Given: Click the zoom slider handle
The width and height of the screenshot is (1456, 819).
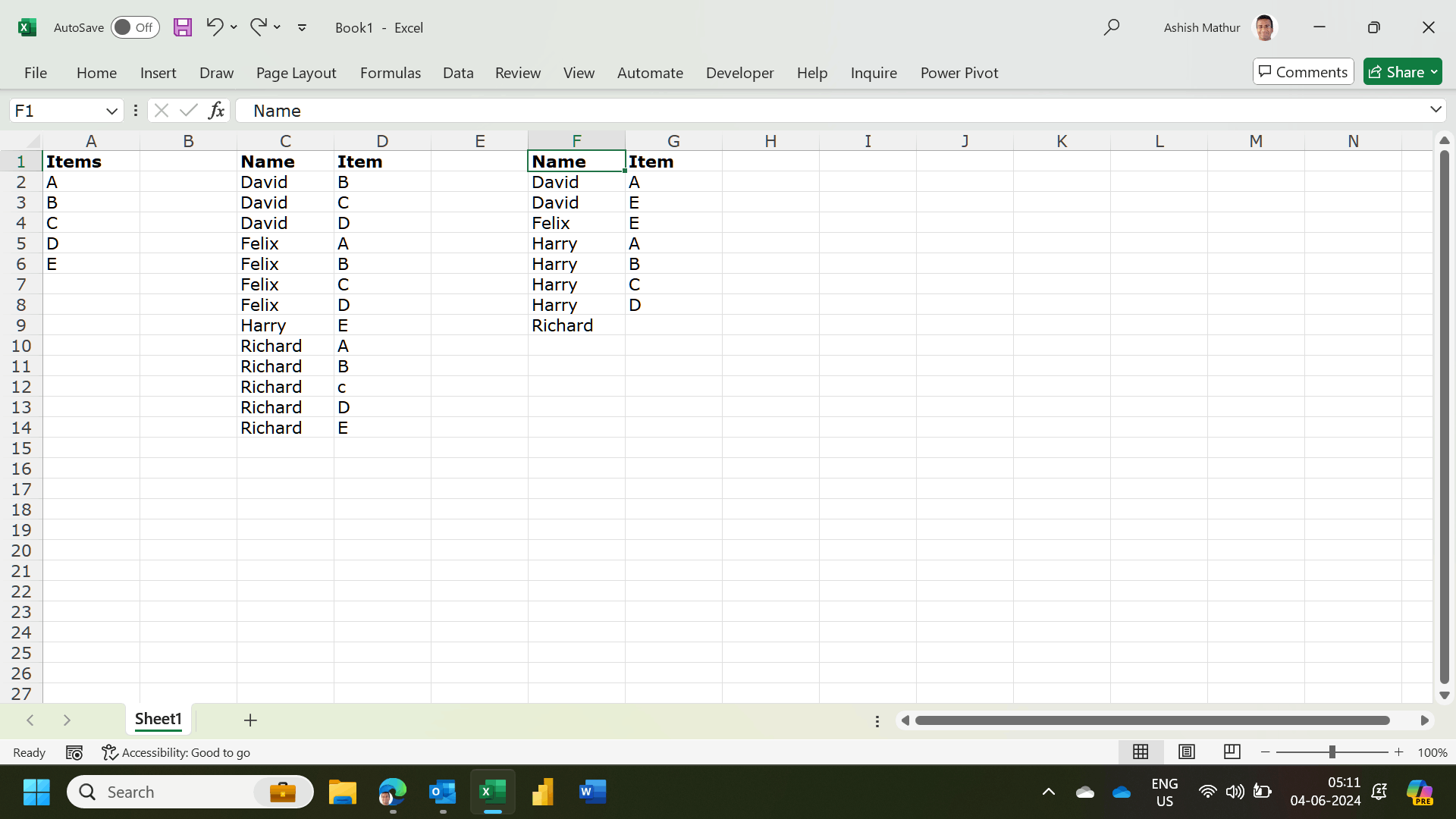Looking at the screenshot, I should click(x=1332, y=752).
